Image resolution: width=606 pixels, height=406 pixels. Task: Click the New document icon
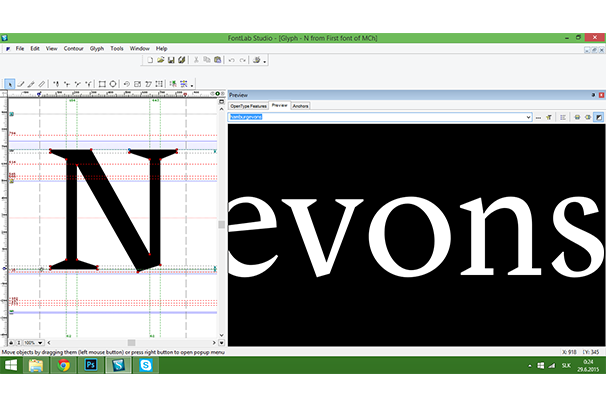coord(149,60)
